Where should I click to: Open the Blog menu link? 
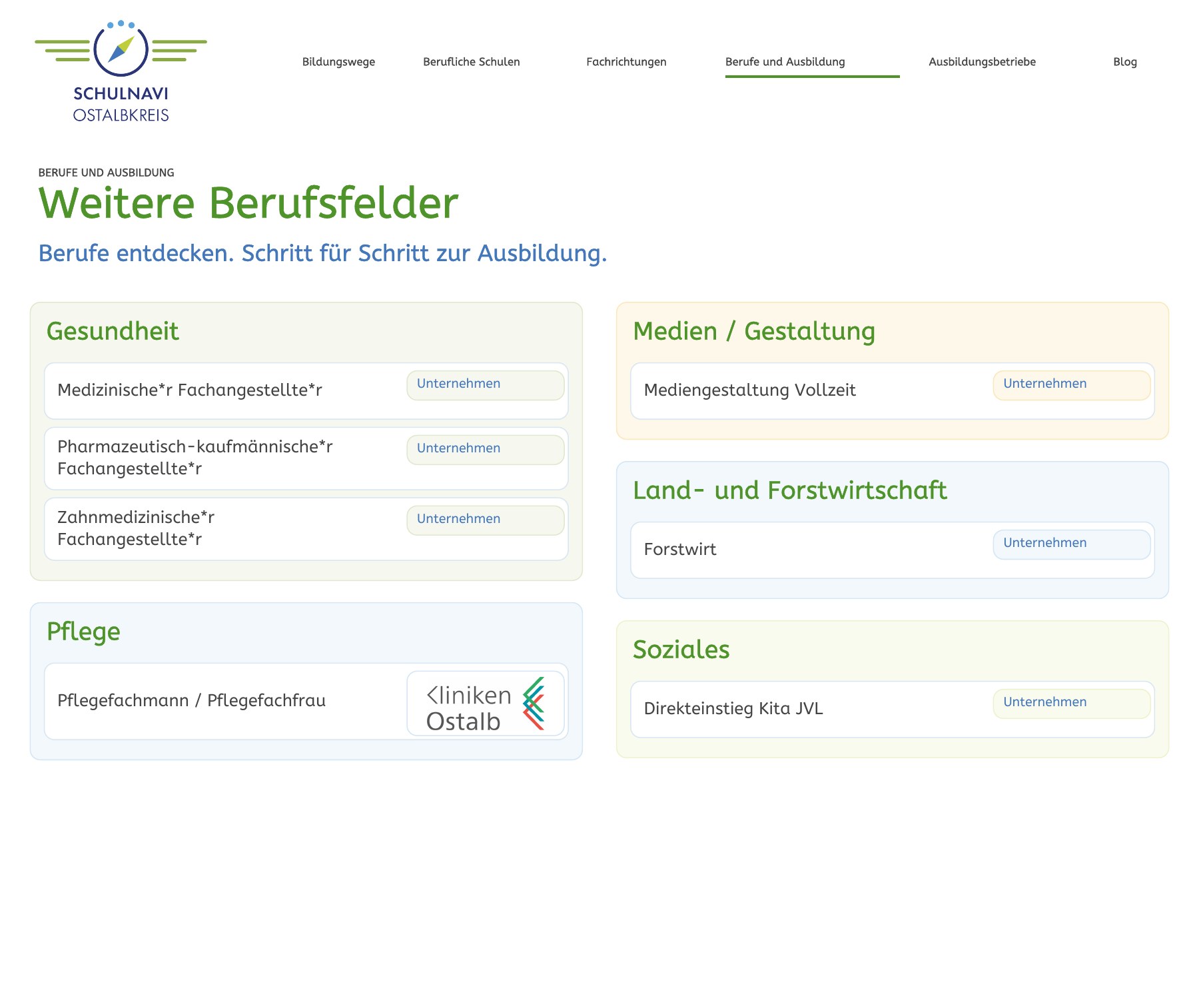1125,62
